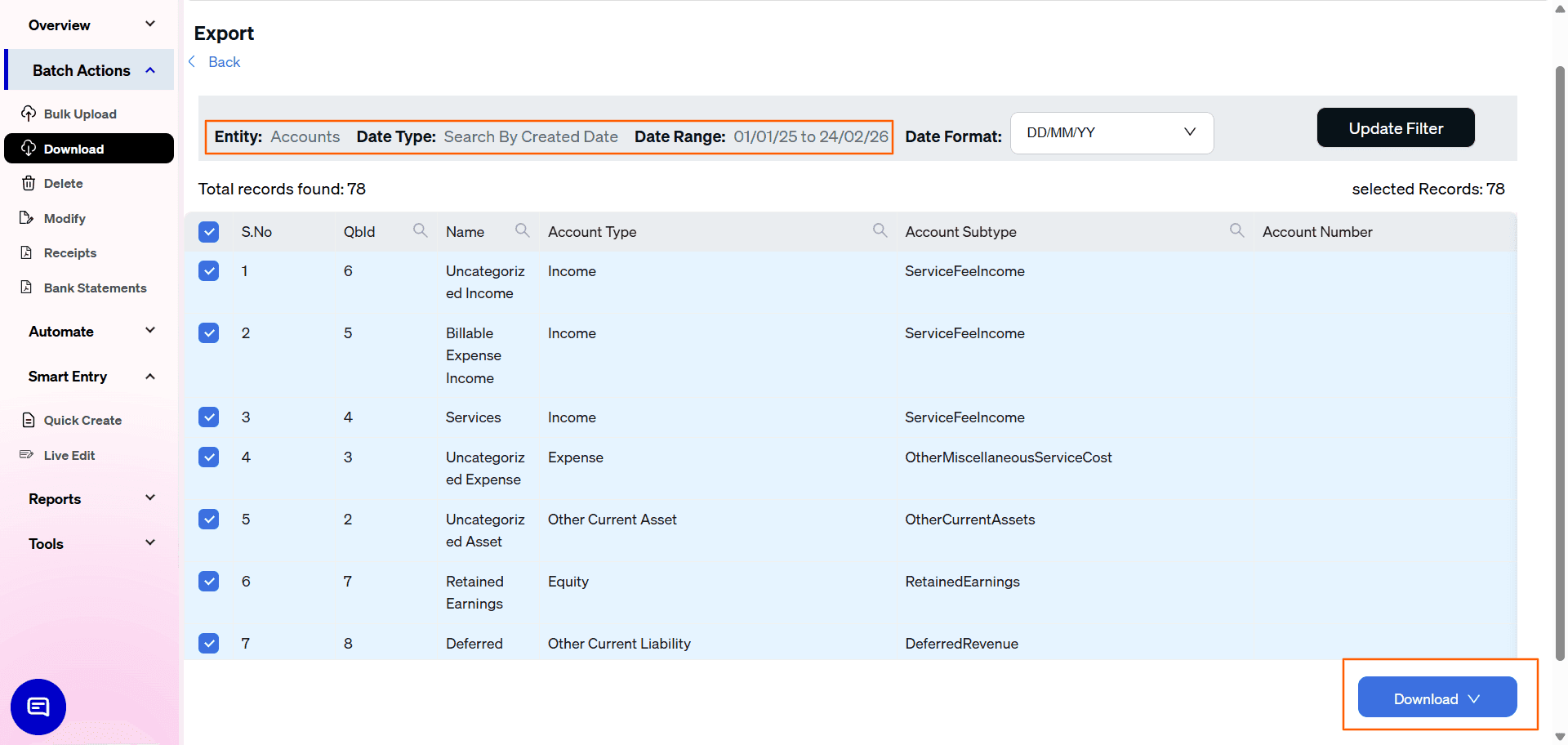Select Bank Statements in Batch Actions

click(95, 288)
